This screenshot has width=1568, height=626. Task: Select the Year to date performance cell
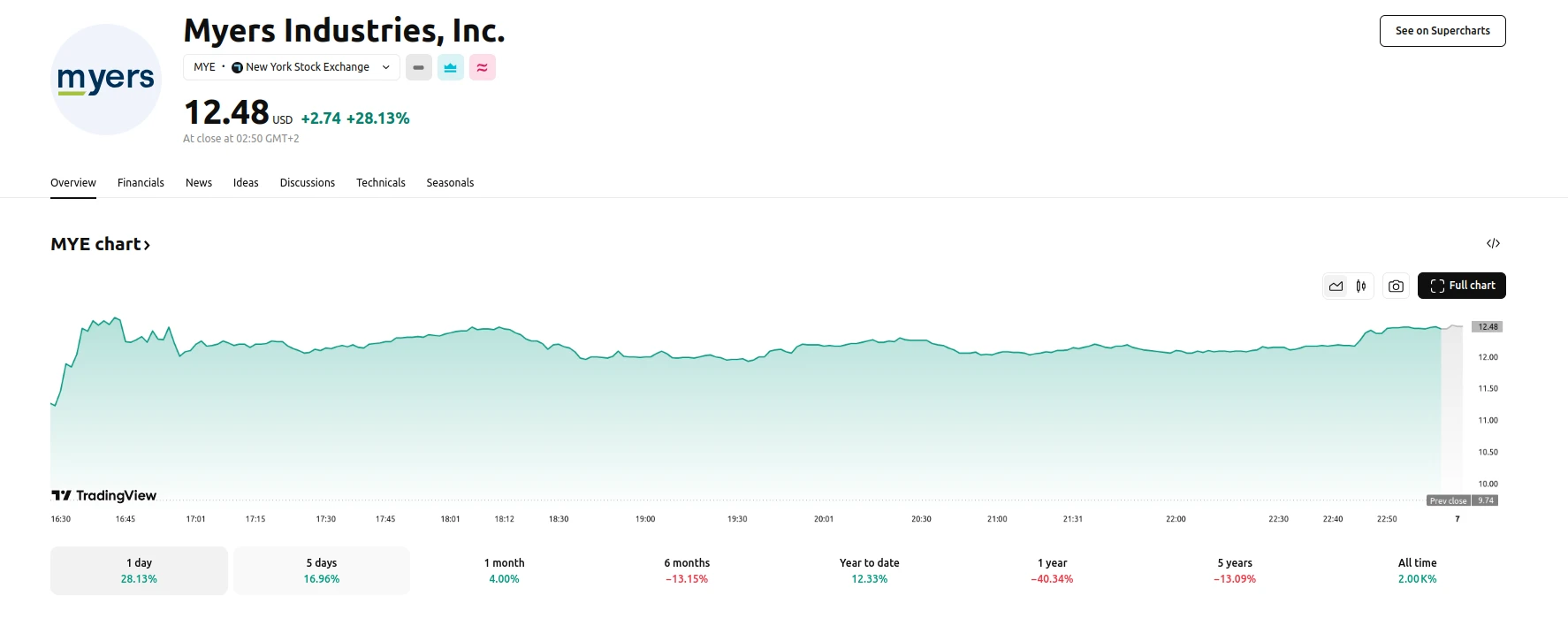click(869, 570)
